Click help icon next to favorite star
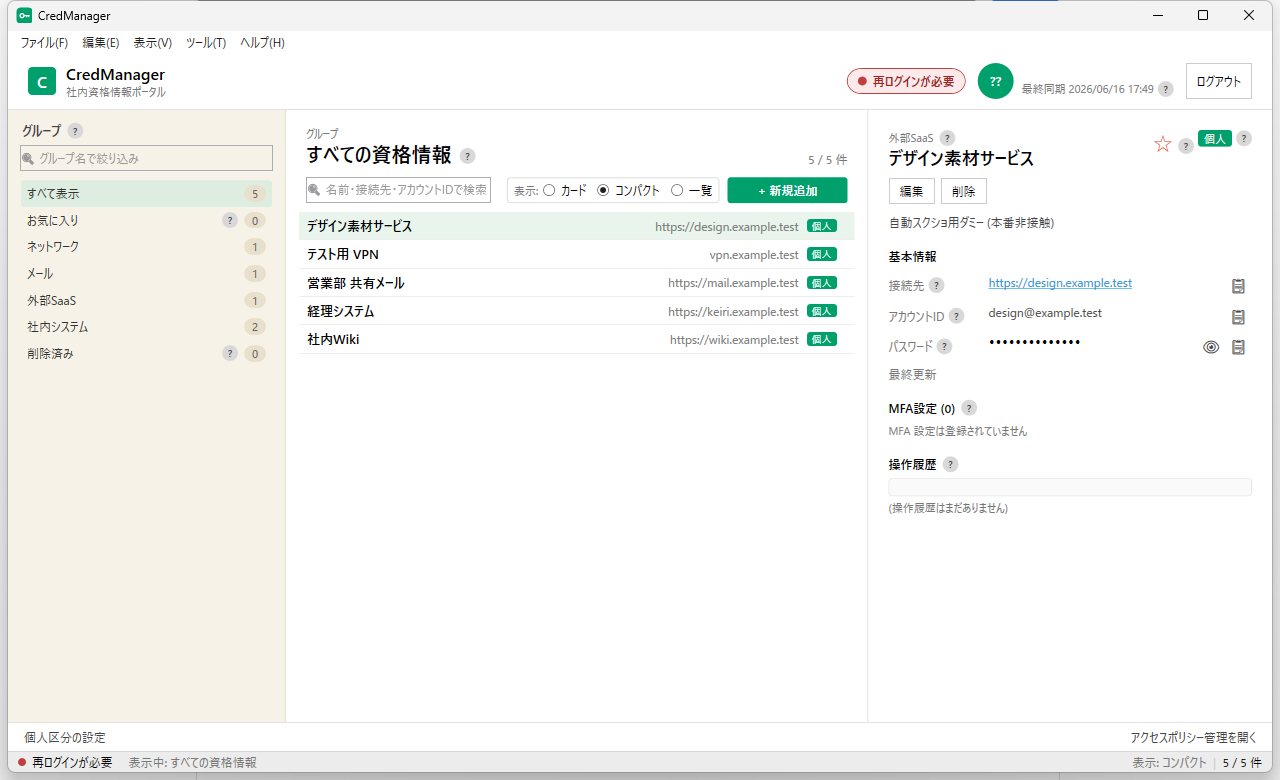This screenshot has width=1280, height=780. 1186,146
